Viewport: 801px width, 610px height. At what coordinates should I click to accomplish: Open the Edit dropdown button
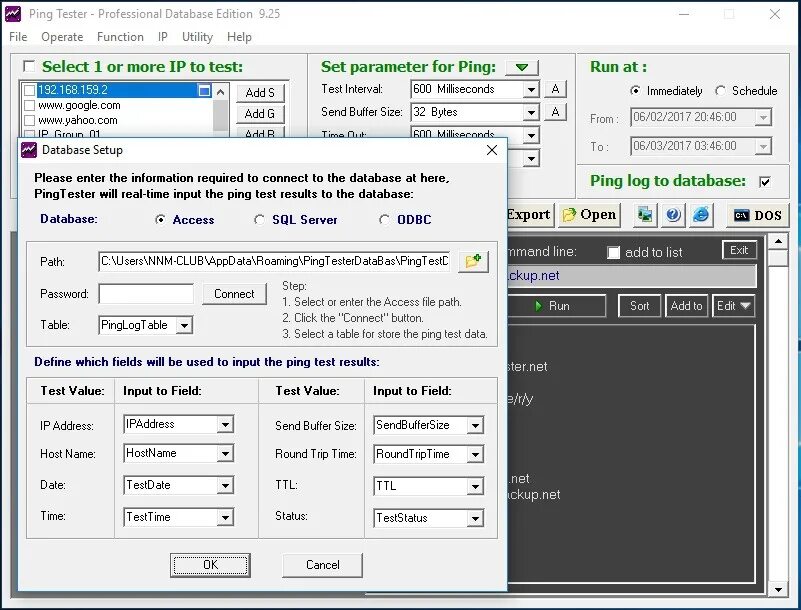733,306
